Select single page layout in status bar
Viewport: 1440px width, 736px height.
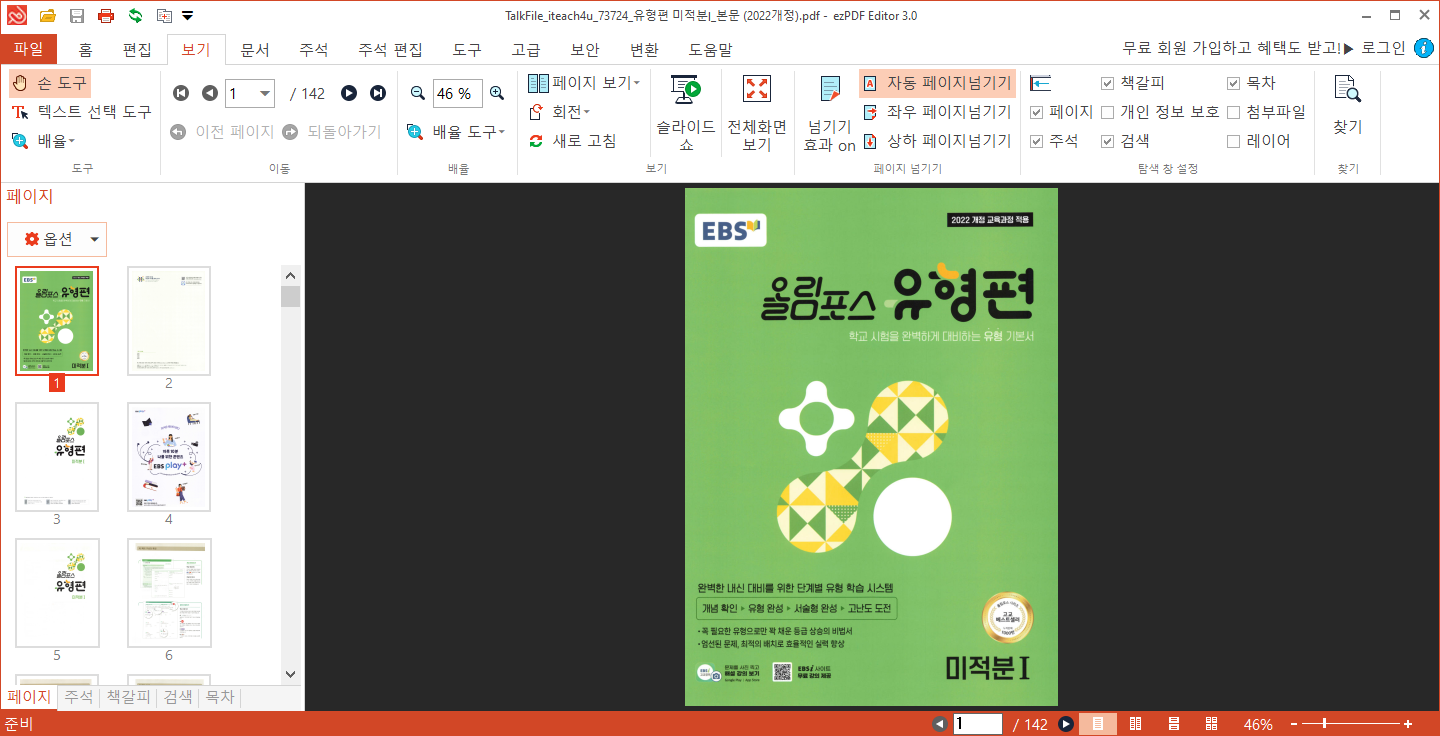(1097, 724)
